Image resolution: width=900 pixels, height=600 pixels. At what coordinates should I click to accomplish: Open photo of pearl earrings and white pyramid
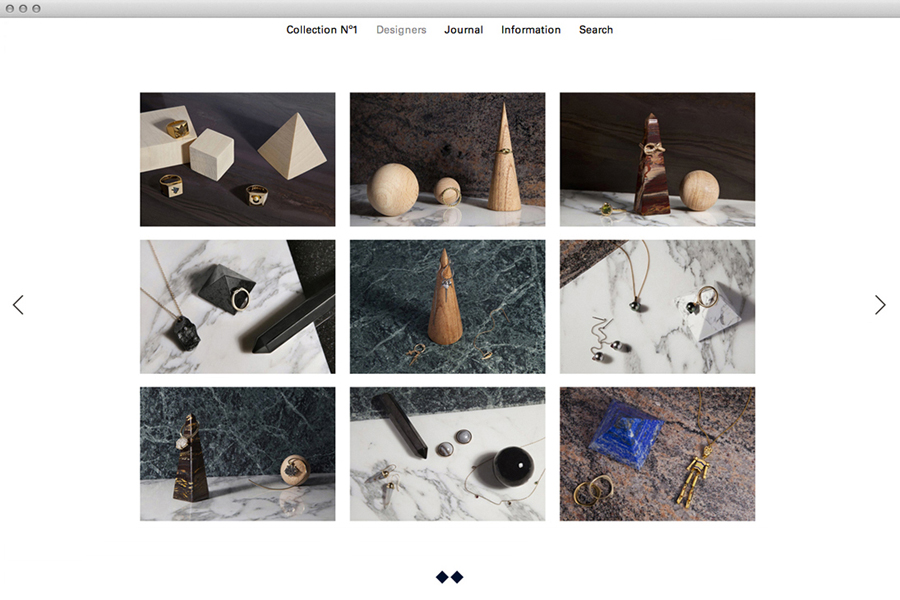(658, 307)
